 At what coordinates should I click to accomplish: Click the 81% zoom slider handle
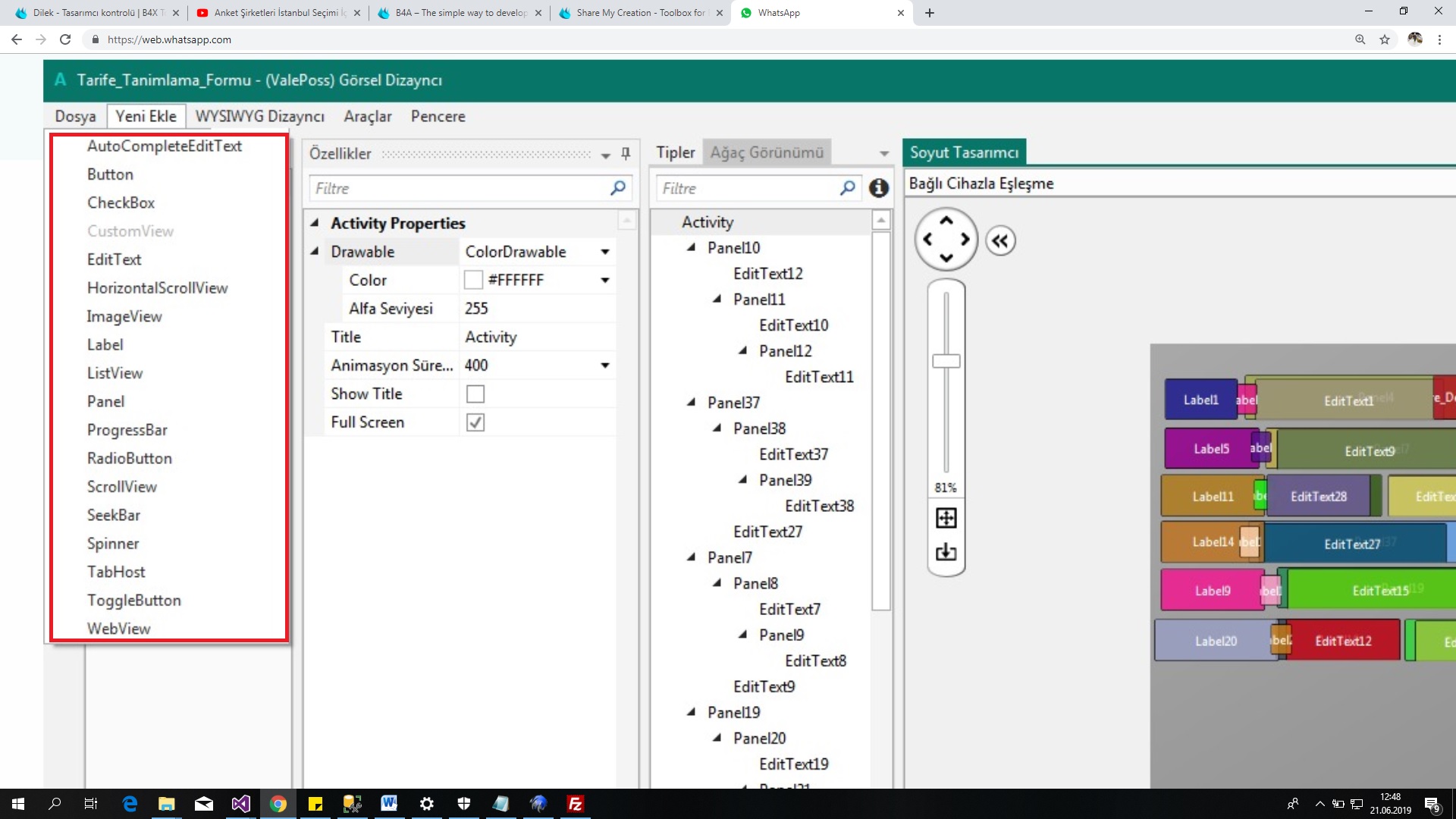tap(946, 360)
